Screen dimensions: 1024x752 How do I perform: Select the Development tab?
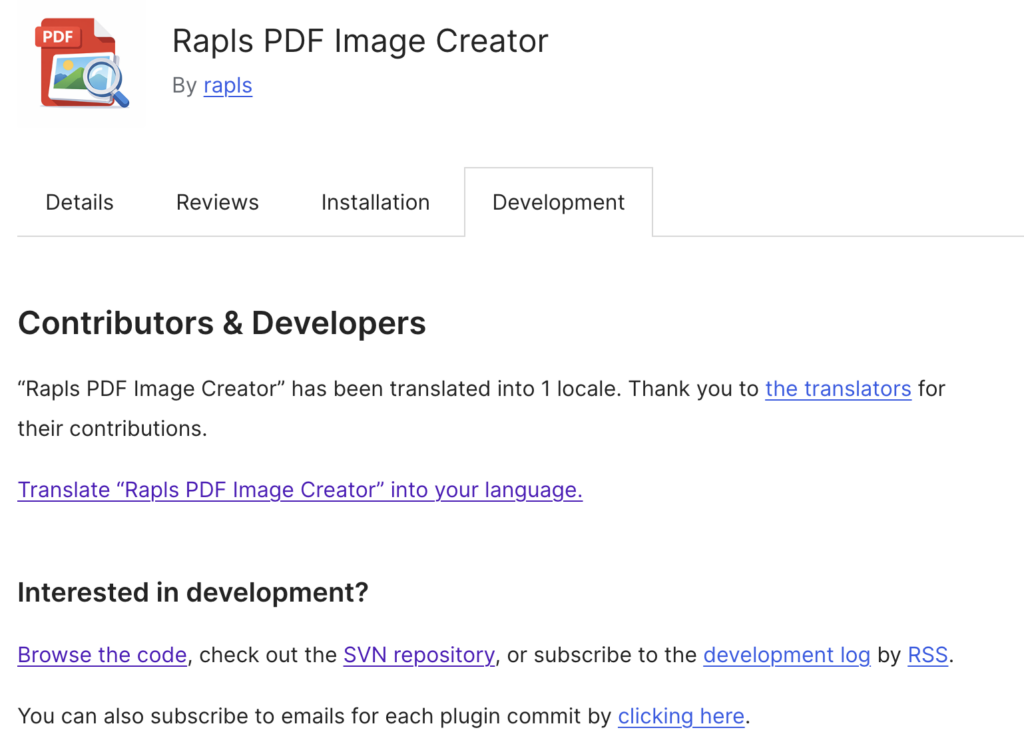click(x=558, y=202)
